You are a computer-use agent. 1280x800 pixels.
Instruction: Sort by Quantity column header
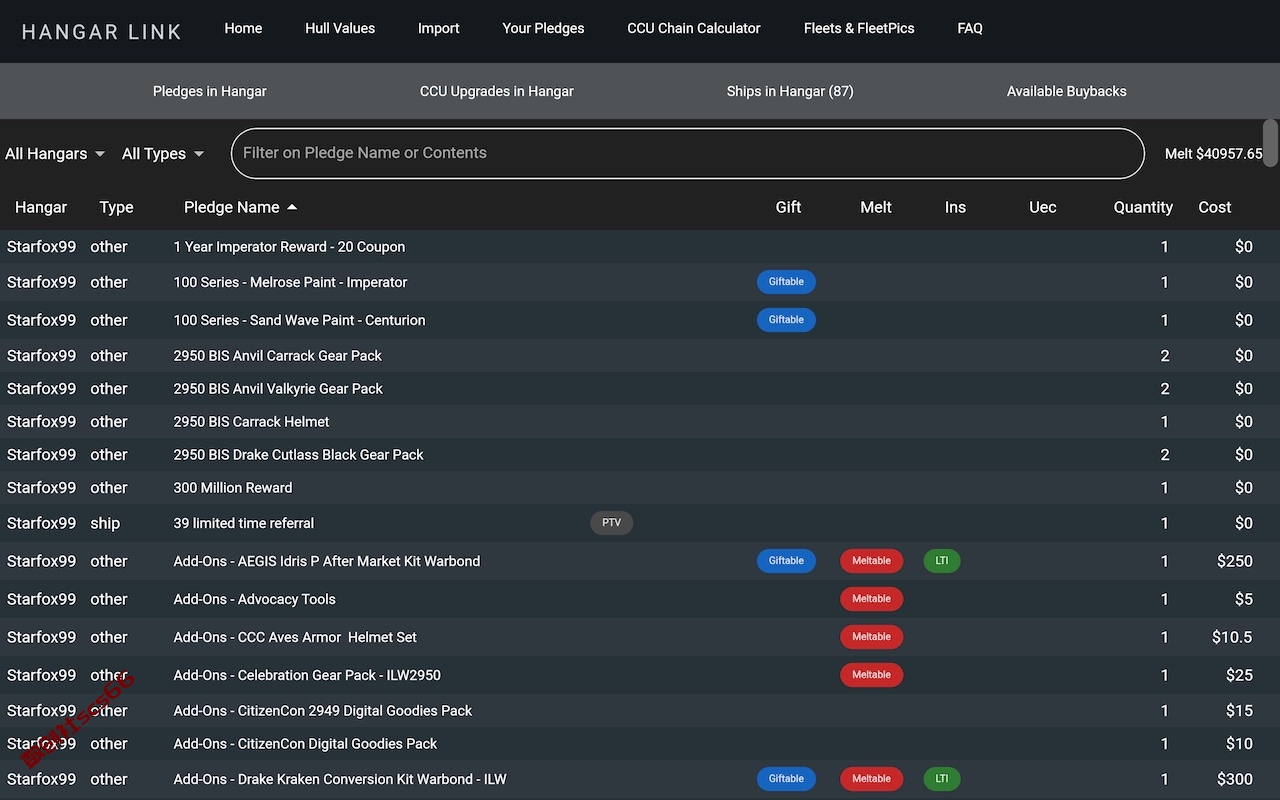point(1143,207)
